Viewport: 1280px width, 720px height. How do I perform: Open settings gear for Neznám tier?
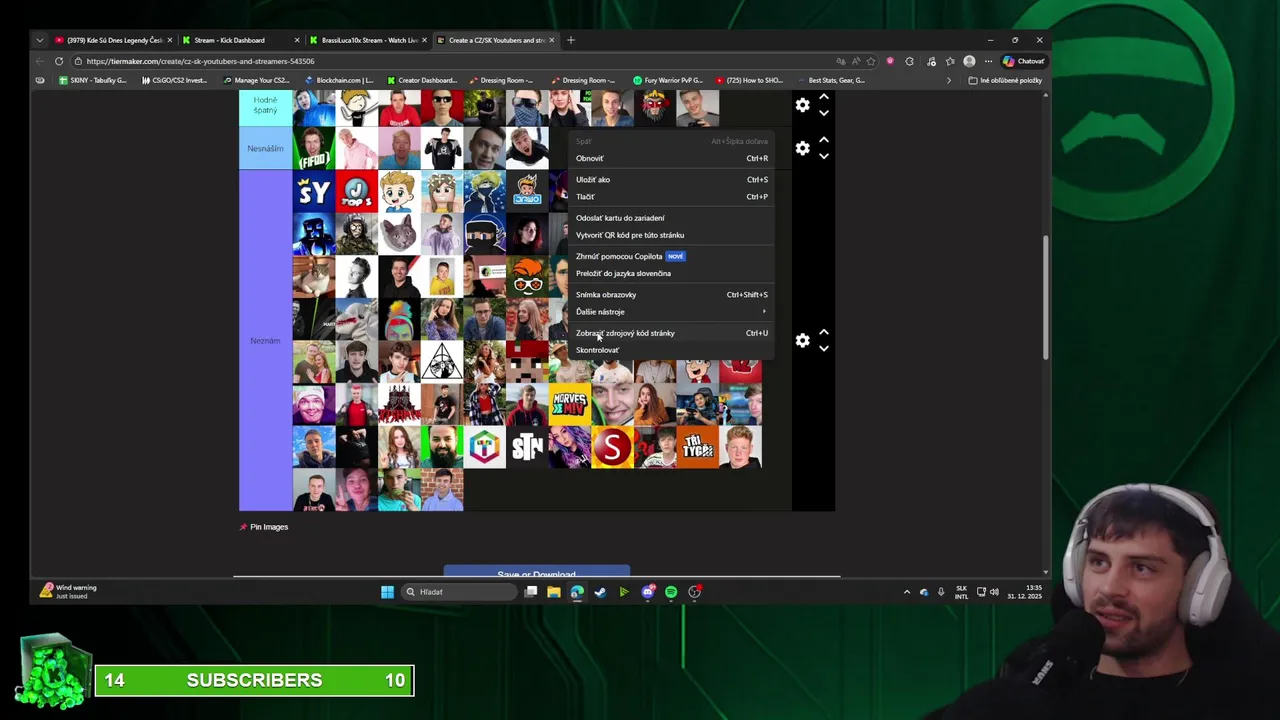(x=802, y=340)
